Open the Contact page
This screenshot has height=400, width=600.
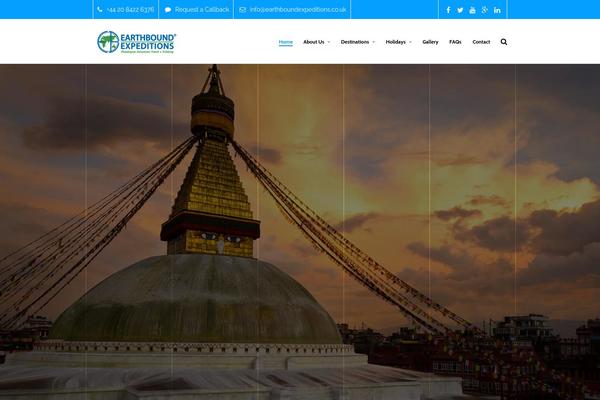(481, 42)
